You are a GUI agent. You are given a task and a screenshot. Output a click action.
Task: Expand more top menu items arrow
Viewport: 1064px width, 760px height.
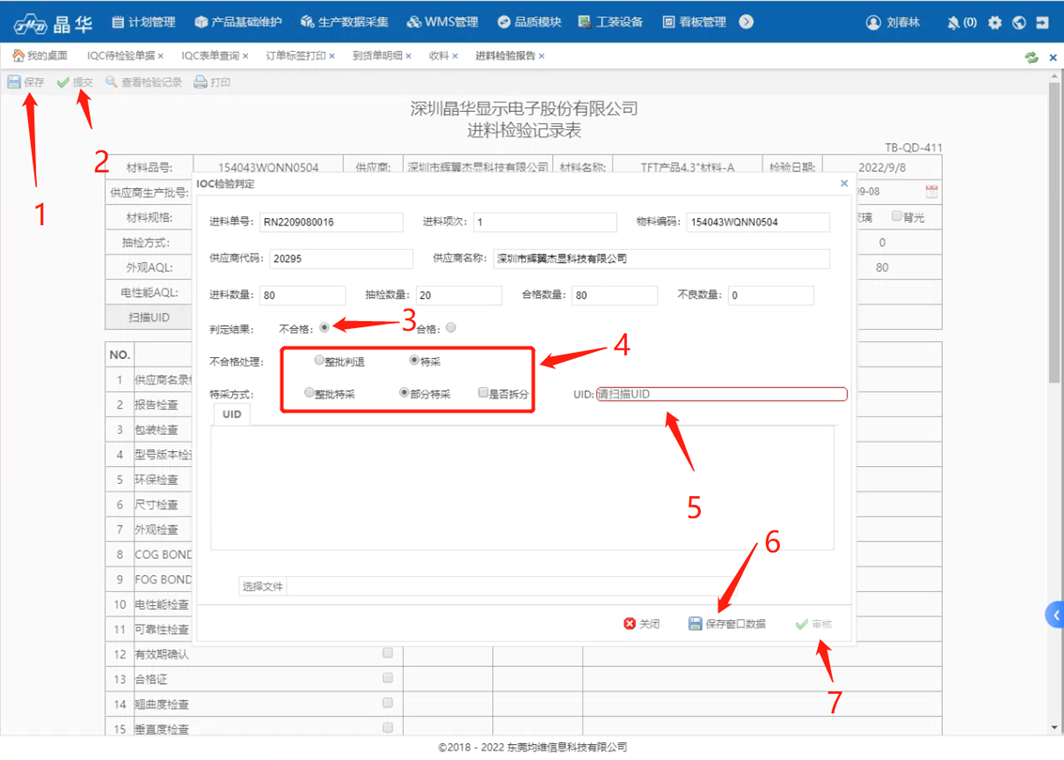tap(746, 22)
